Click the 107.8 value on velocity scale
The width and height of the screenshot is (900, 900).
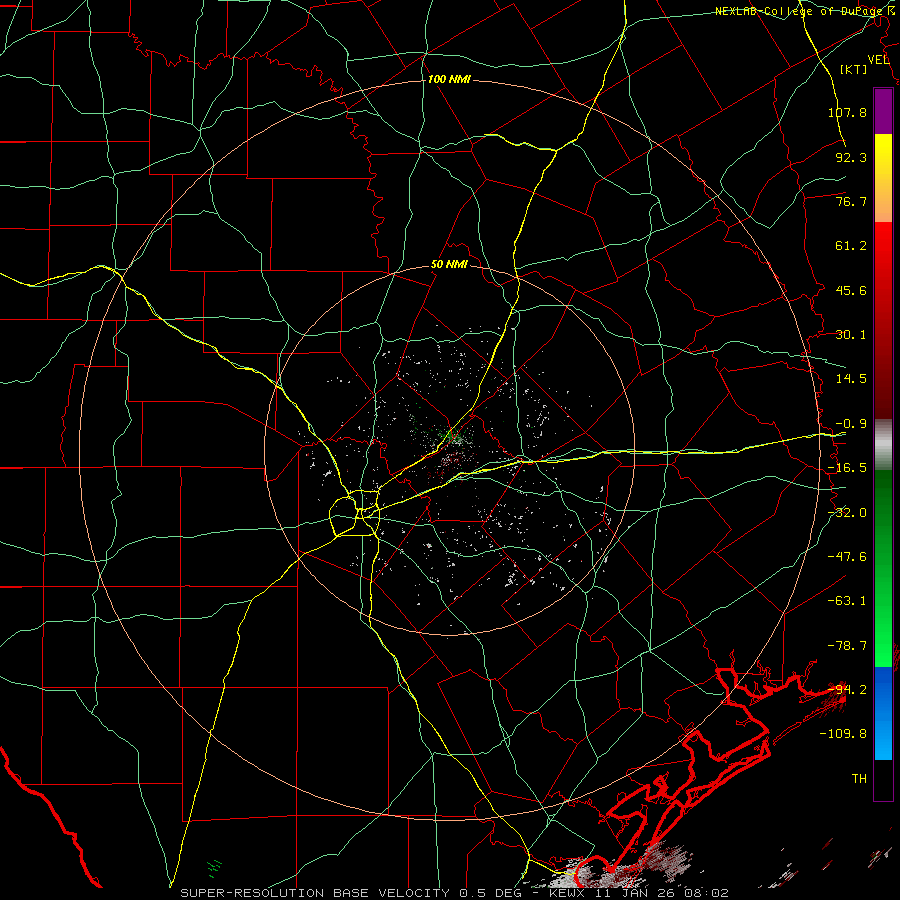click(x=847, y=112)
